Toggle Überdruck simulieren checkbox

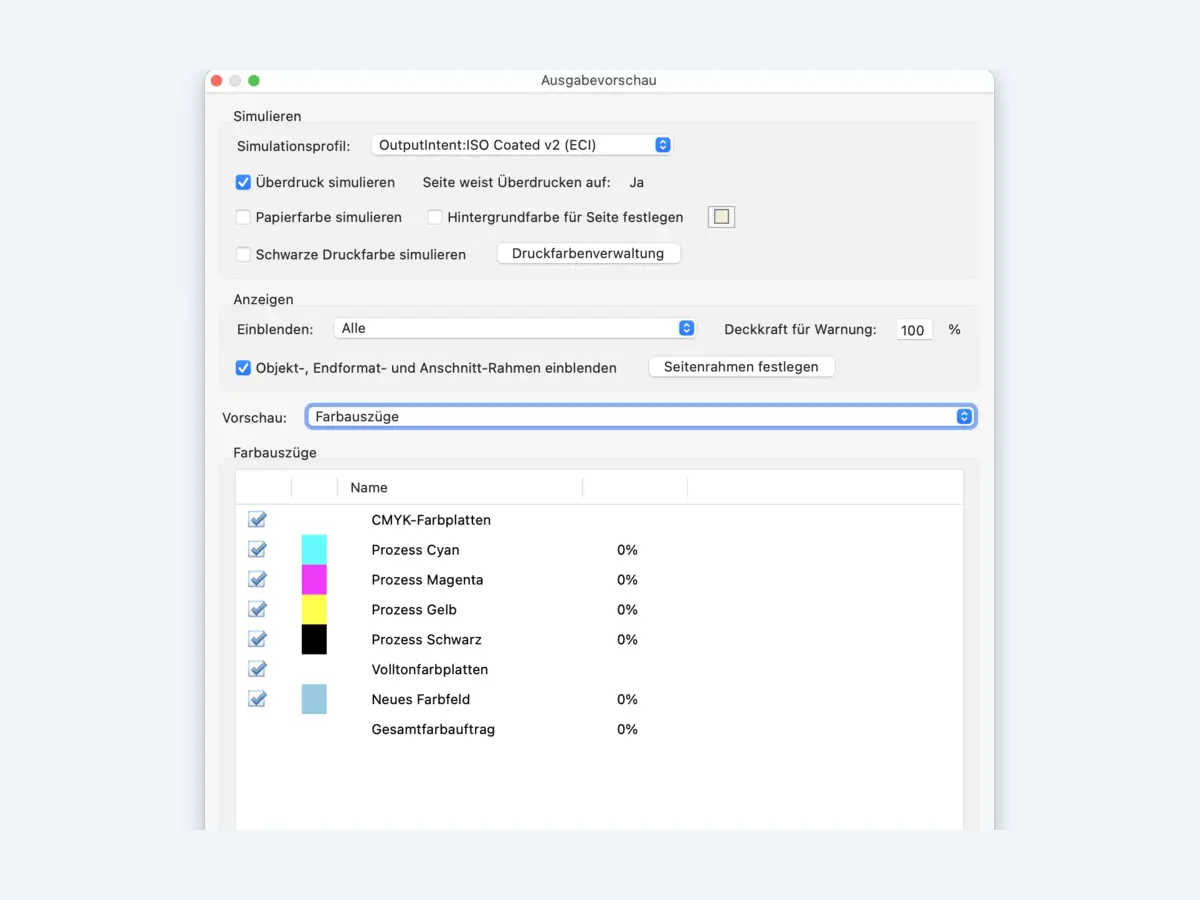[243, 182]
